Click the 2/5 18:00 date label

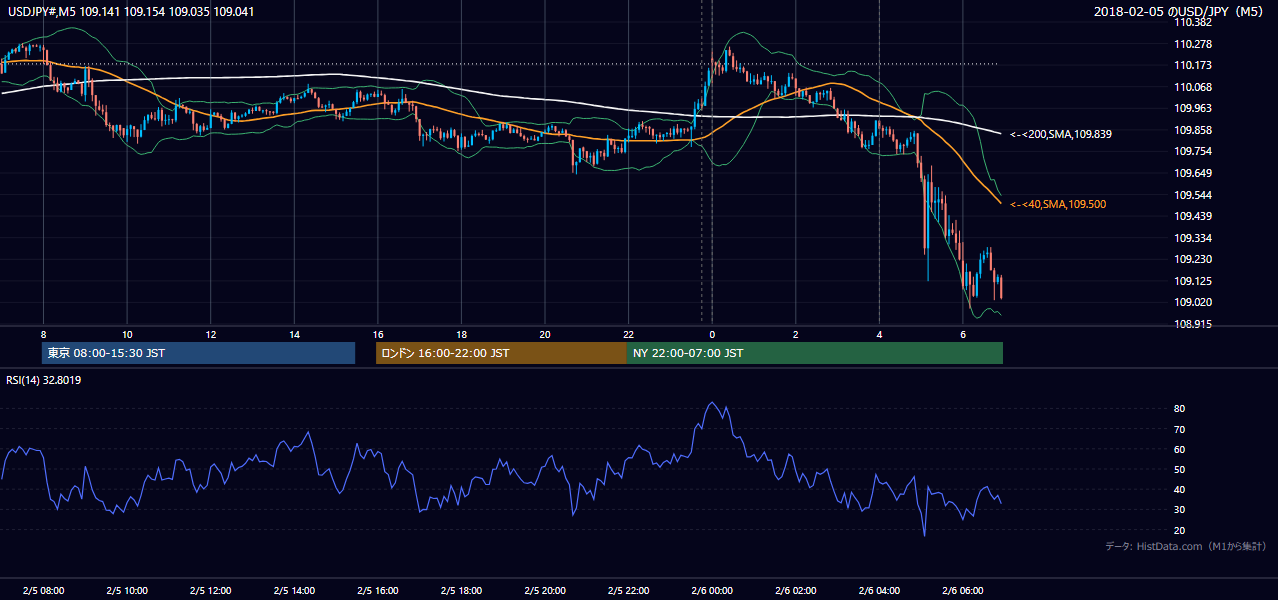tap(461, 590)
